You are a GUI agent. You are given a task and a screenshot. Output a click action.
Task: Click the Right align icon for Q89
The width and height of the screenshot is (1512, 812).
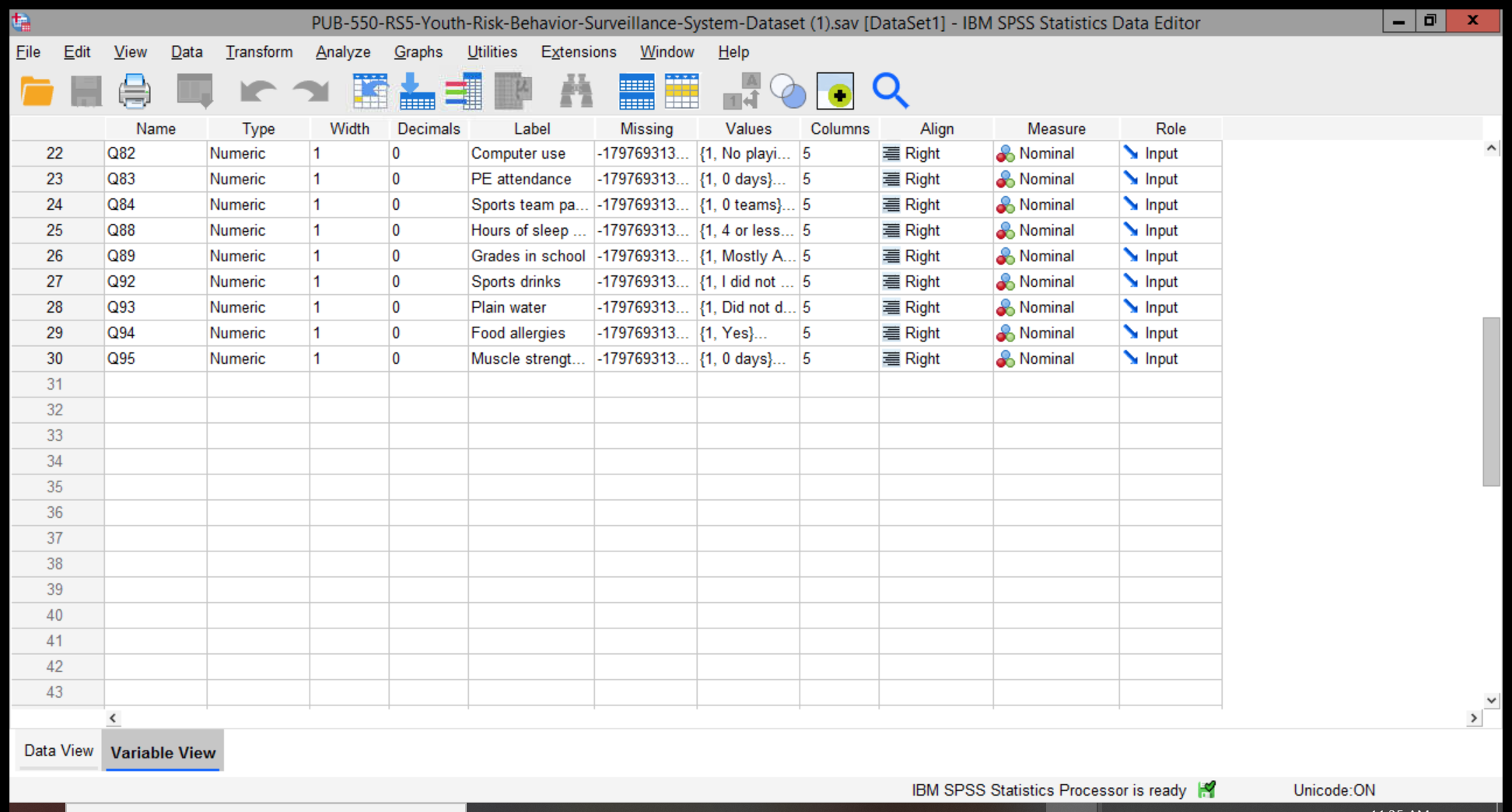[891, 256]
